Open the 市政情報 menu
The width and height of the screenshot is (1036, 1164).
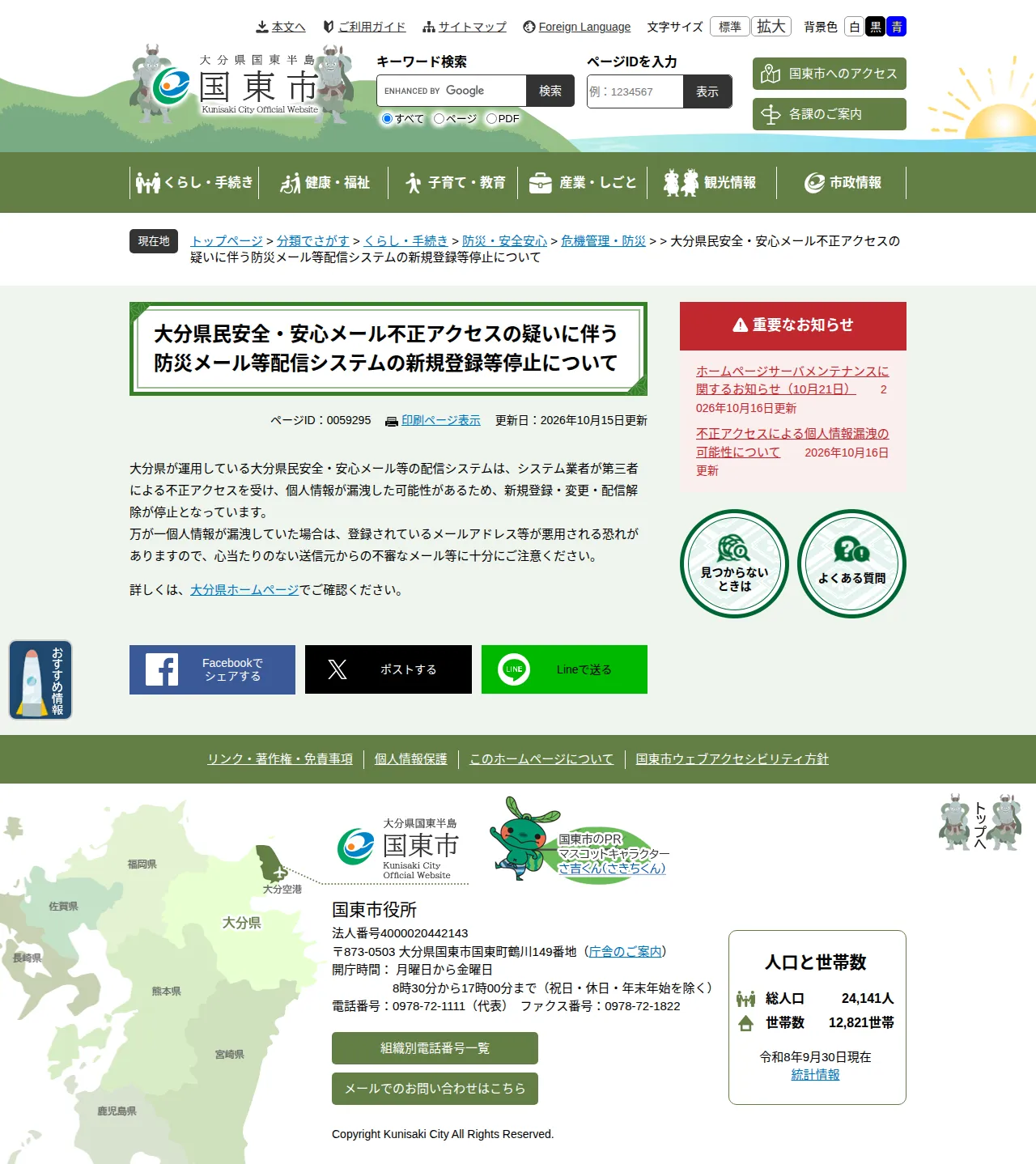coord(842,182)
